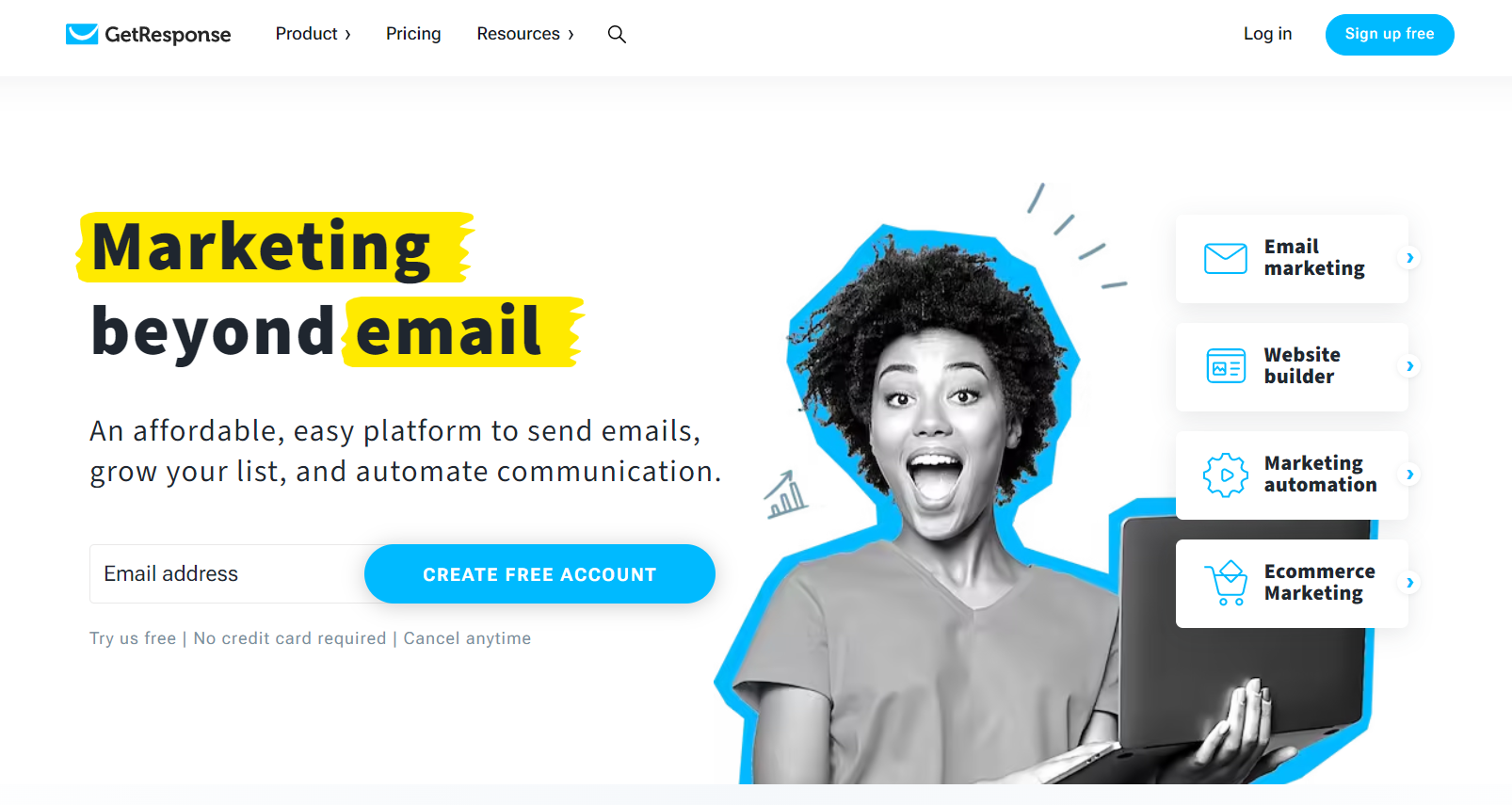Click the GetResponse envelope logo icon
Image resolution: width=1512 pixels, height=805 pixels.
pos(82,34)
